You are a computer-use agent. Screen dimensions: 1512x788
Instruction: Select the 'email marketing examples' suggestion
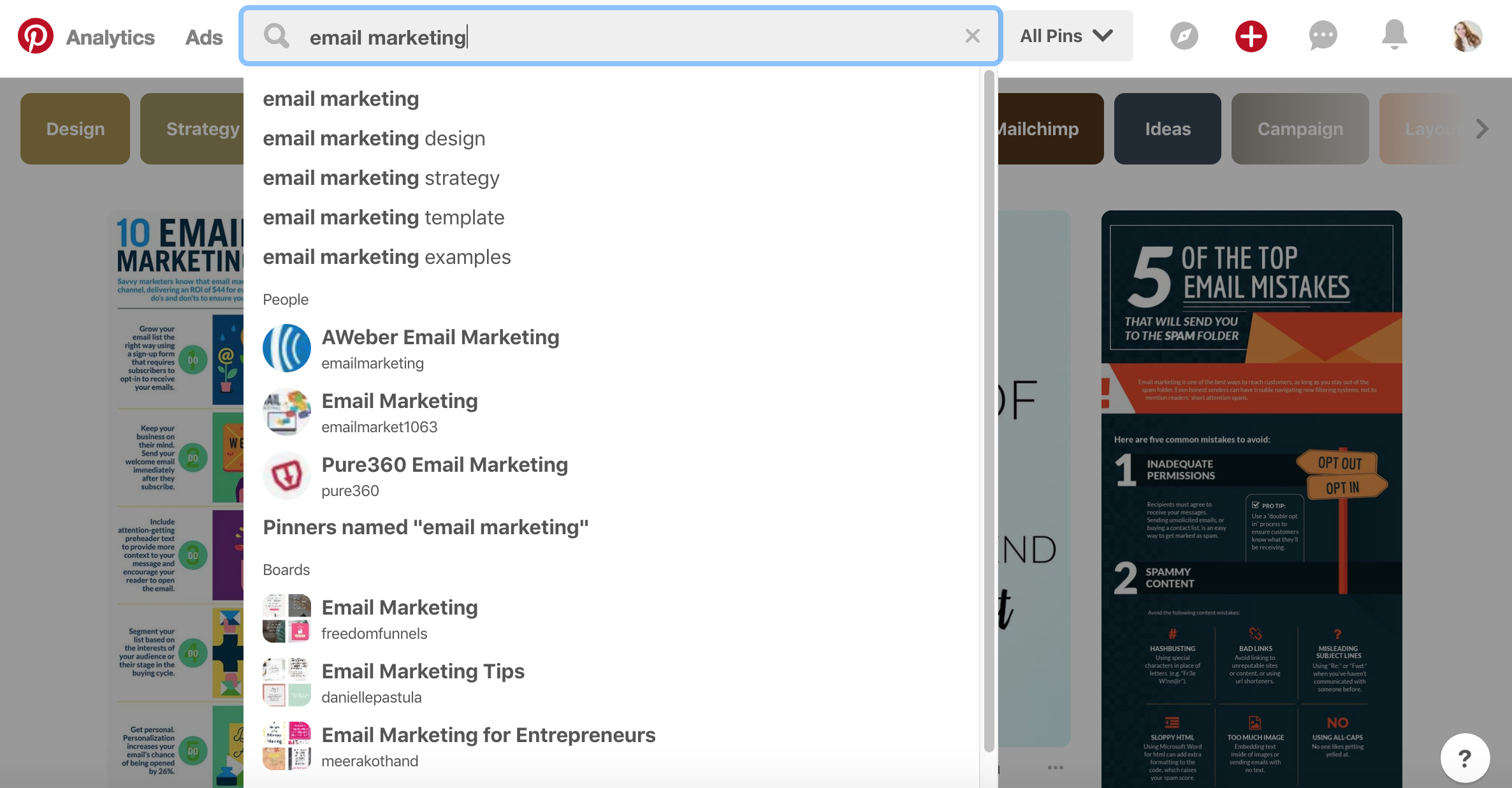387,257
